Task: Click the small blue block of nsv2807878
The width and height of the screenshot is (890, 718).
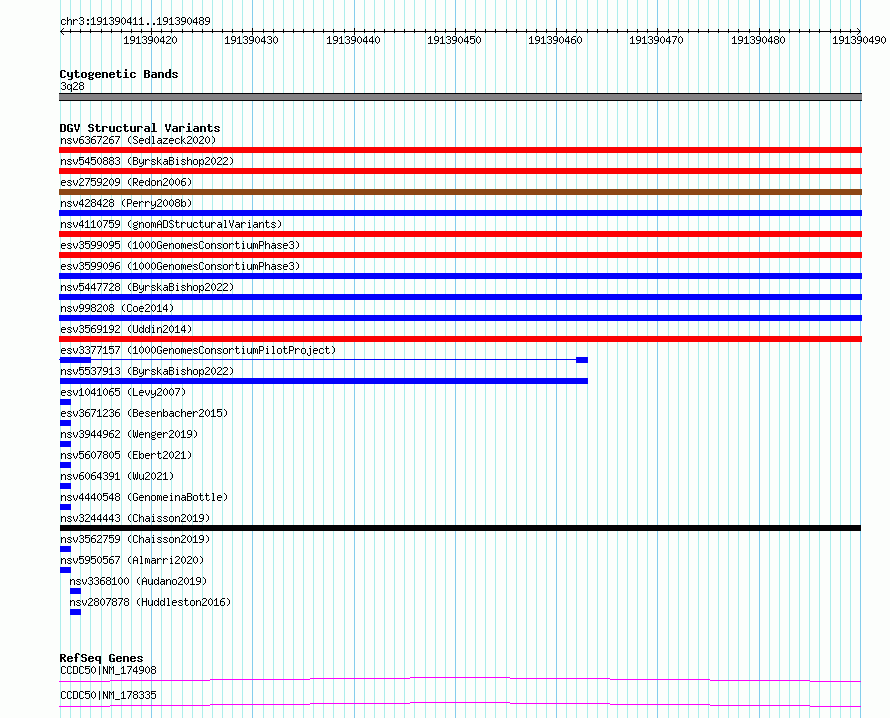Action: pyautogui.click(x=75, y=612)
